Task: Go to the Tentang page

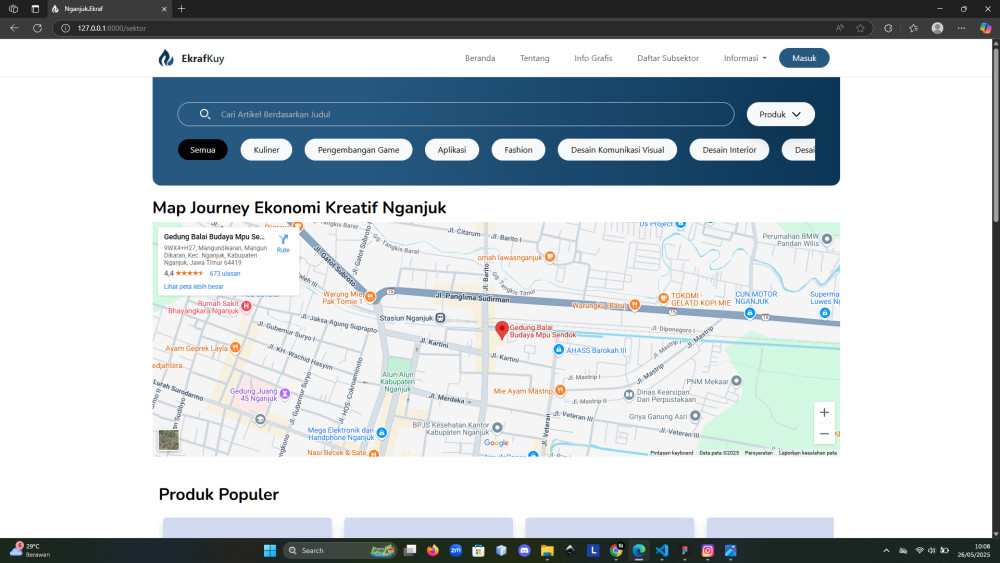Action: (534, 58)
